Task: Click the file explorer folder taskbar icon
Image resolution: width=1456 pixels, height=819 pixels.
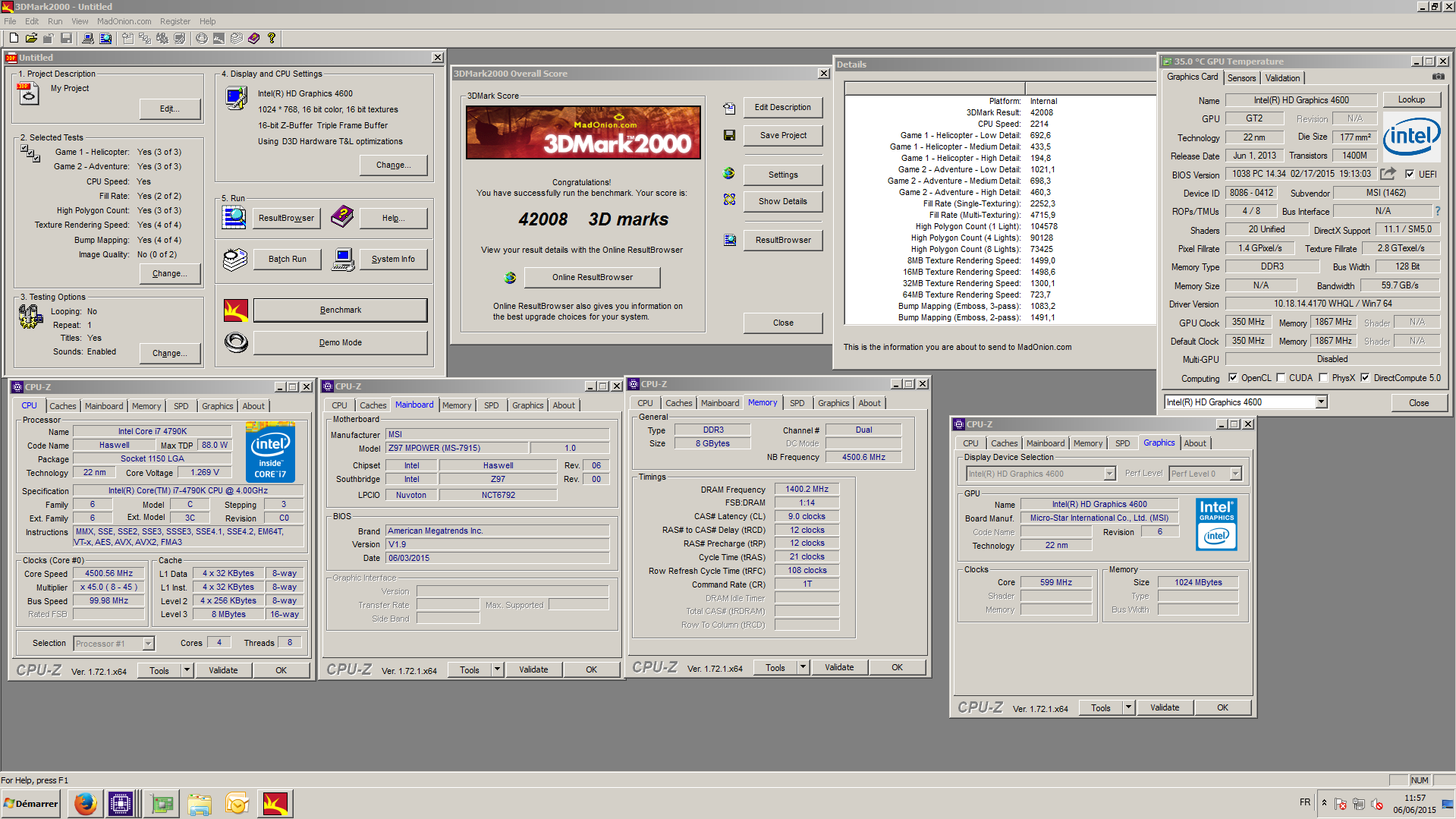Action: click(200, 803)
